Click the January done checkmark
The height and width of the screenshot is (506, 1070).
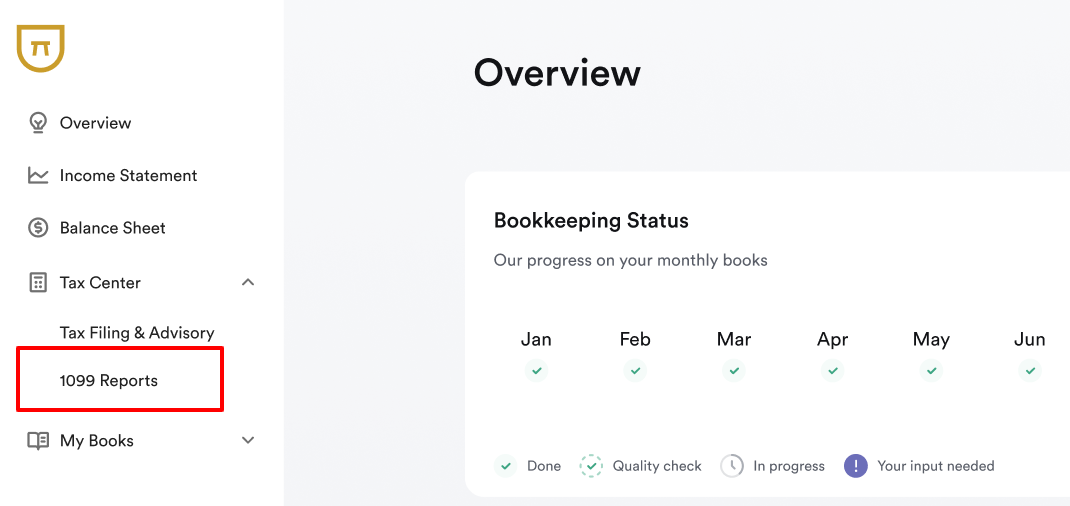[x=536, y=371]
